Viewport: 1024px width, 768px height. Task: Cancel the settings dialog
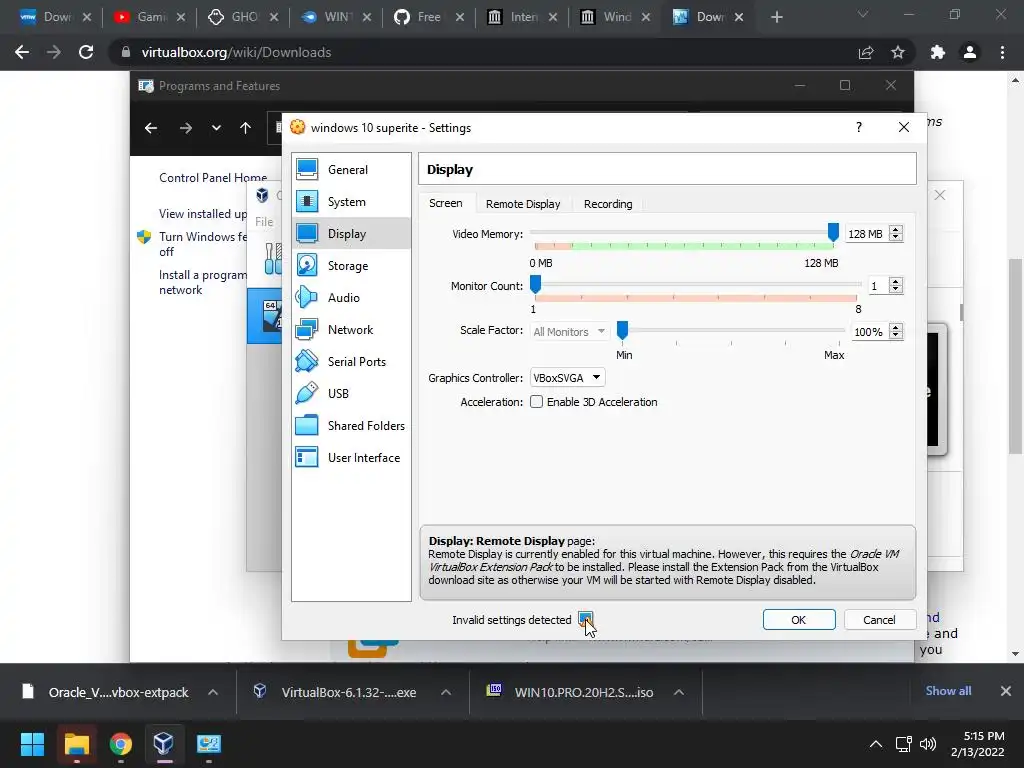point(879,620)
